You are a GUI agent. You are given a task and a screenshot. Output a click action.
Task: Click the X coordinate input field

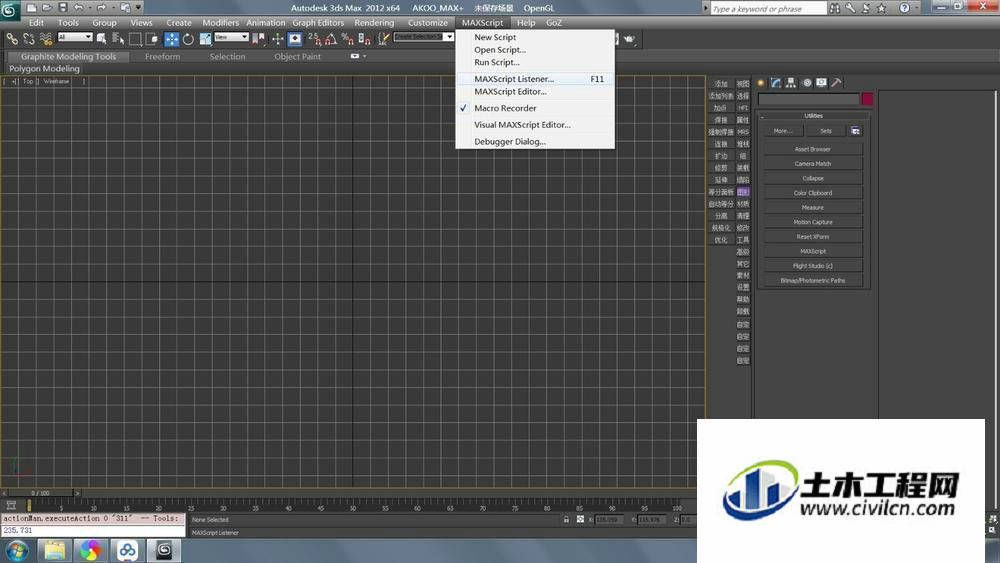[610, 520]
